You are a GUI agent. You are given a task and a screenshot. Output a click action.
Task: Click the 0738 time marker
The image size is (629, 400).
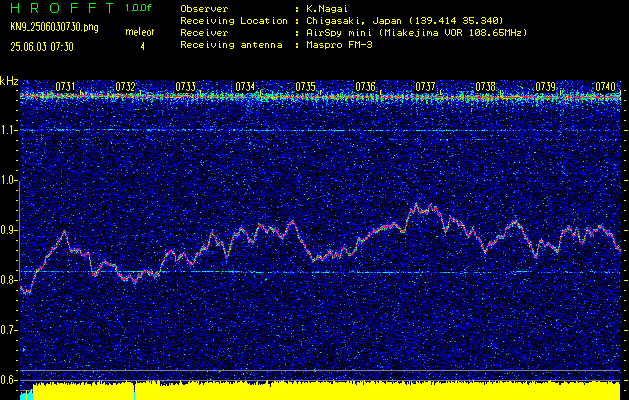(485, 86)
